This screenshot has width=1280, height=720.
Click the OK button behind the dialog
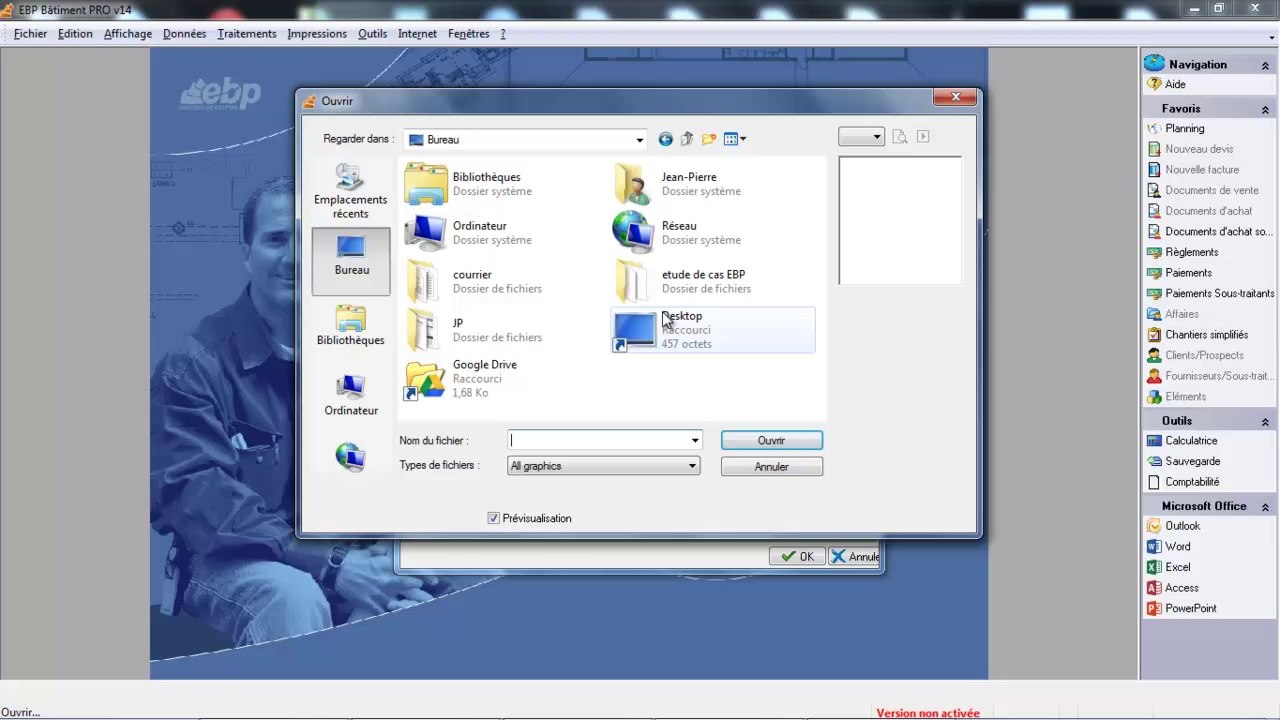[798, 557]
